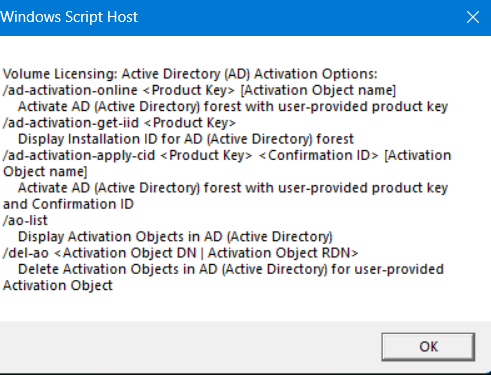
Task: Click the /del-ao option text
Action: click(x=26, y=253)
